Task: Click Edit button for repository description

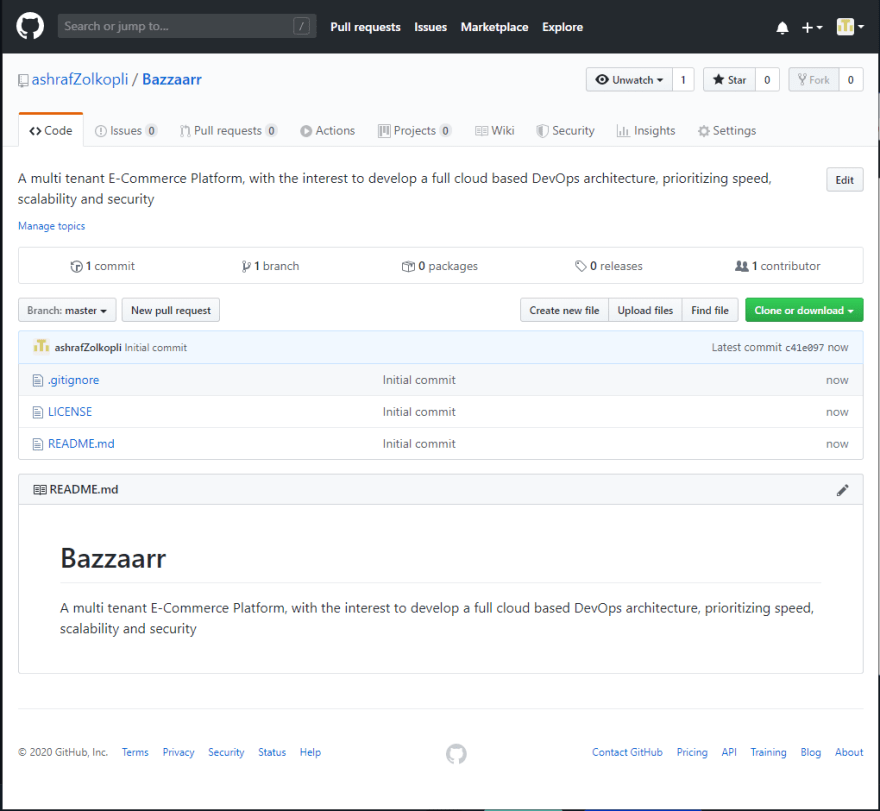Action: click(x=845, y=180)
